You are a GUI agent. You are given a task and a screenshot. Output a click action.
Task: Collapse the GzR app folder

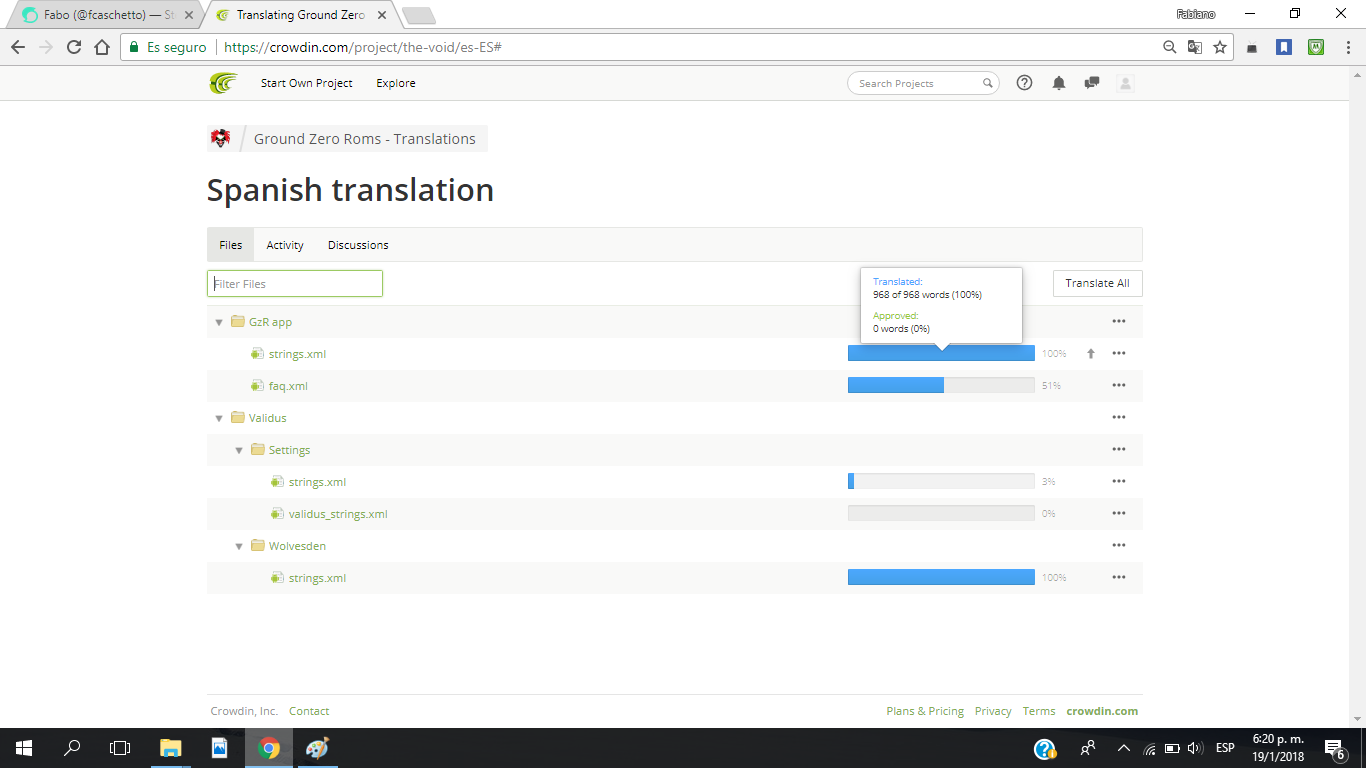click(219, 322)
